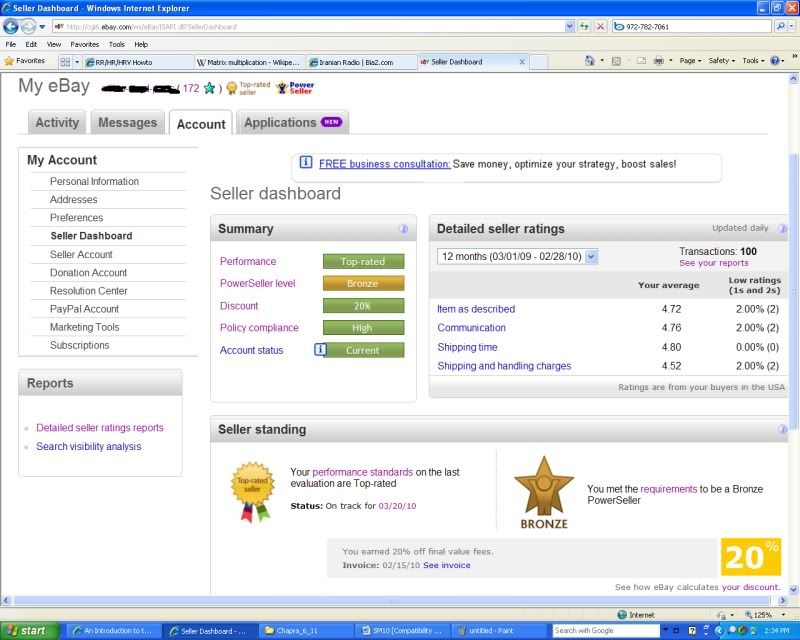This screenshot has height=640, width=800.
Task: Click the search magnifier button beside the search box
Action: click(x=780, y=27)
